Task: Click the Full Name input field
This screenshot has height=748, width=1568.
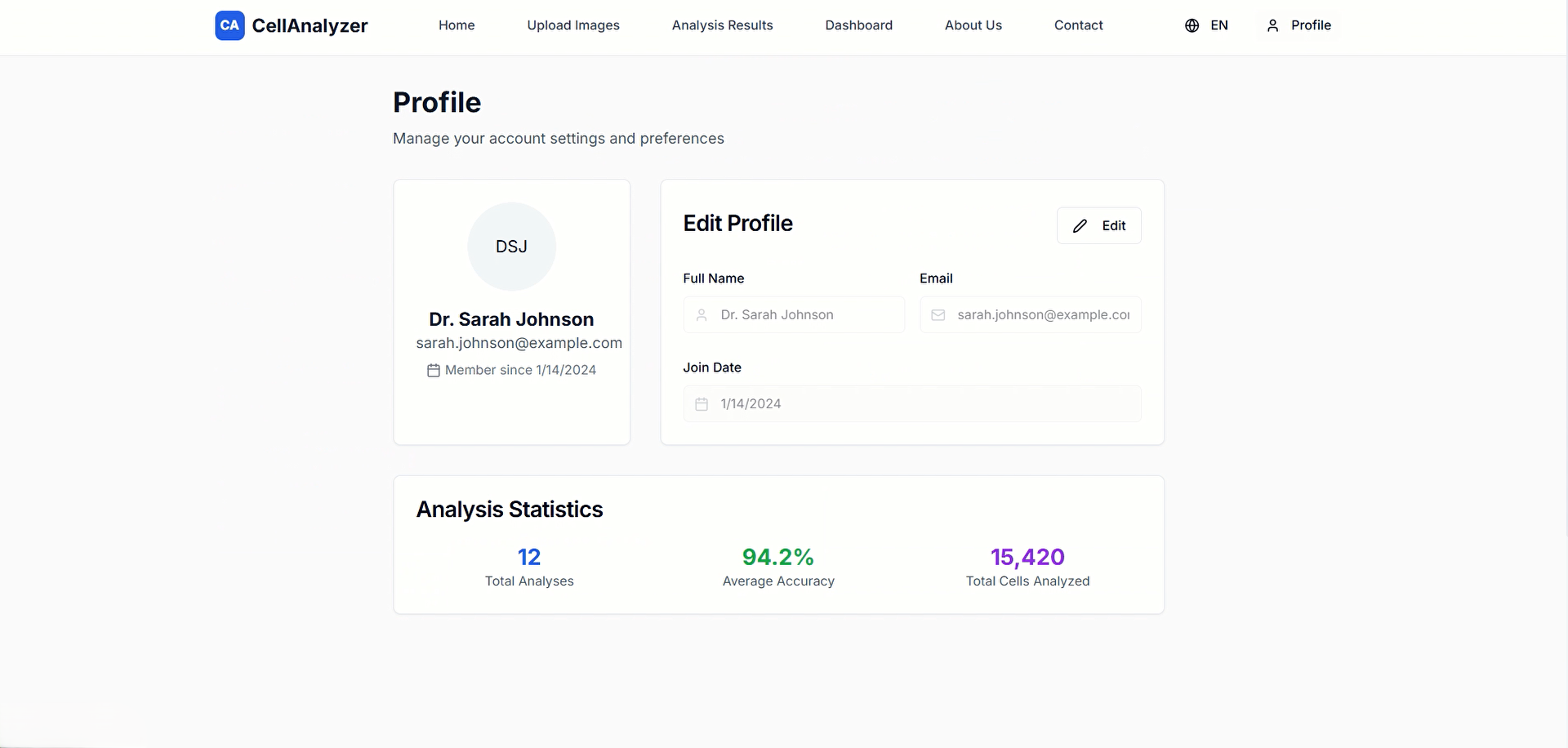Action: 794,314
